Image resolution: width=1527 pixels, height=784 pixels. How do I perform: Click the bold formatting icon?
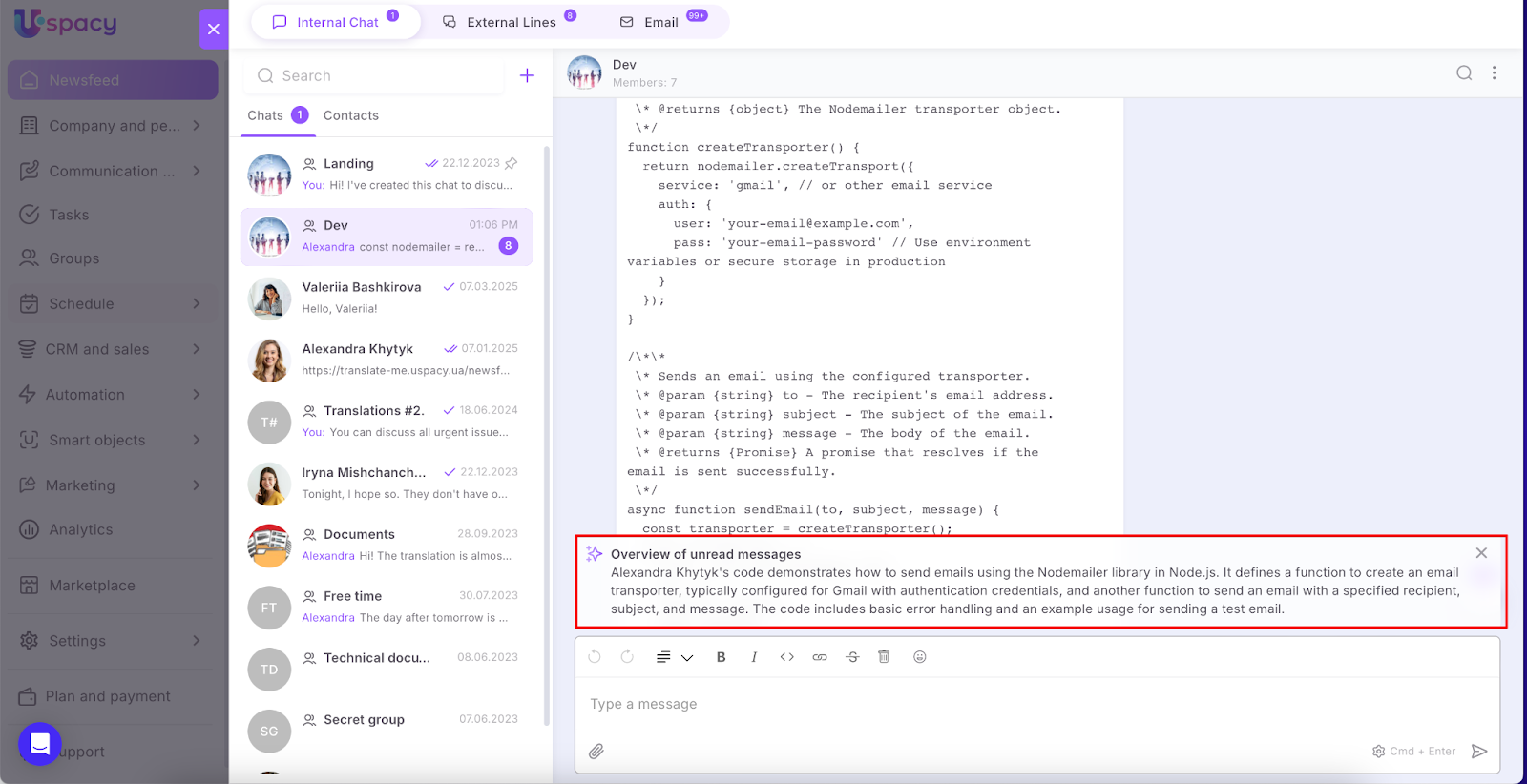pyautogui.click(x=722, y=657)
